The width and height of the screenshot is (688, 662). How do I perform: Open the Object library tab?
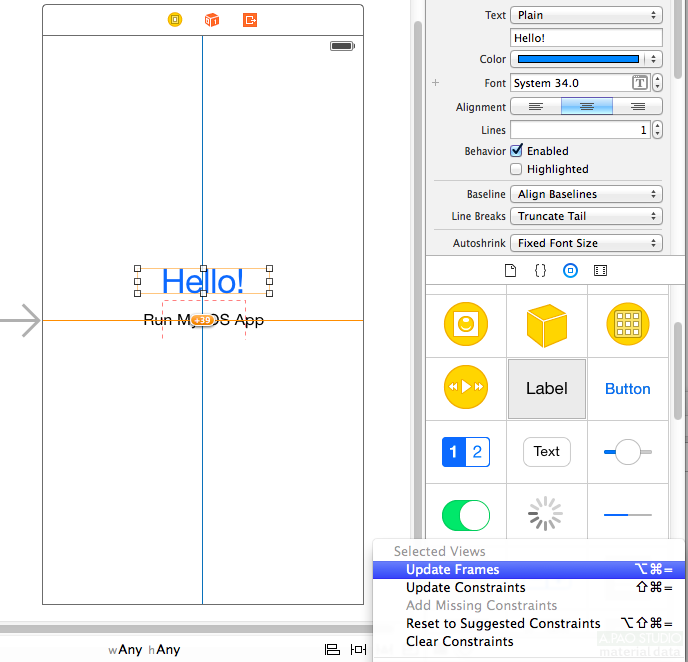570,270
